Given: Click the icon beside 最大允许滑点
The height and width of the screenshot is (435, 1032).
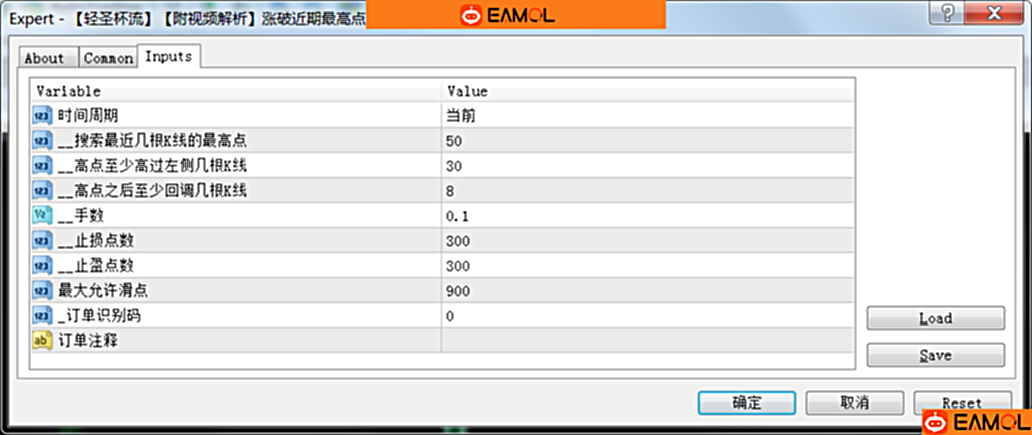Looking at the screenshot, I should pos(41,291).
